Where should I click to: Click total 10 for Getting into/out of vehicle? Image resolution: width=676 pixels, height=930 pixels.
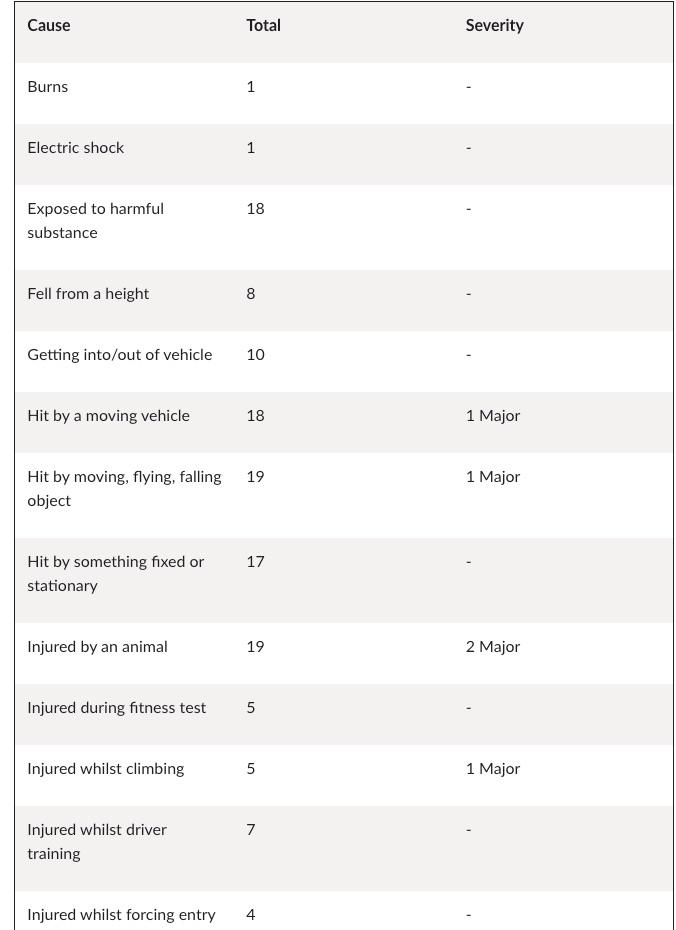pos(255,355)
